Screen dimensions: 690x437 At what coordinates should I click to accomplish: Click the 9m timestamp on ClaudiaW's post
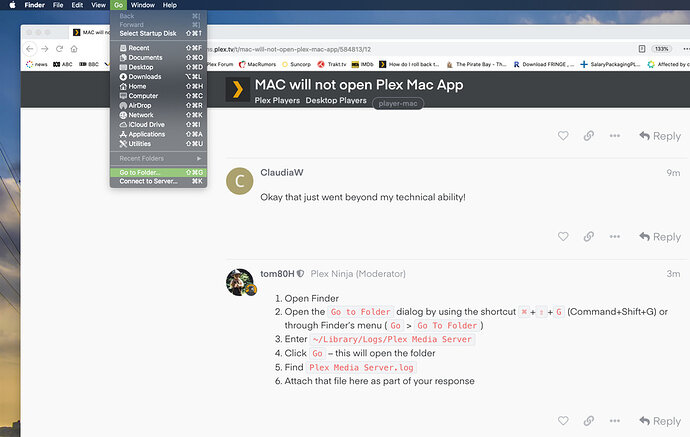[x=673, y=173]
